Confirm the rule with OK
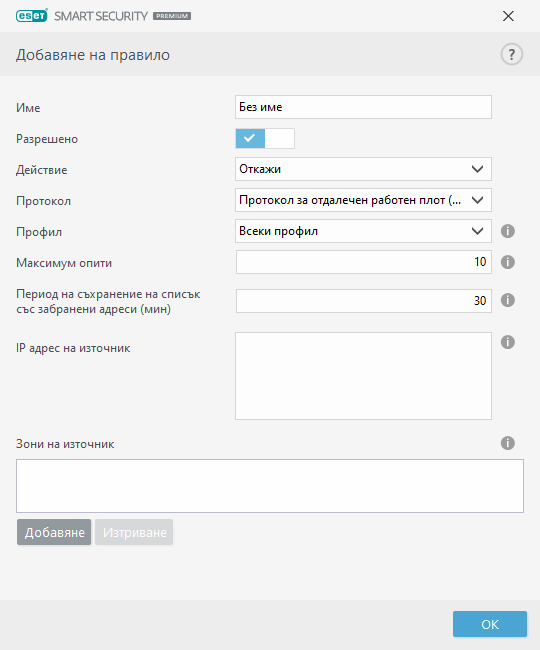 490,624
